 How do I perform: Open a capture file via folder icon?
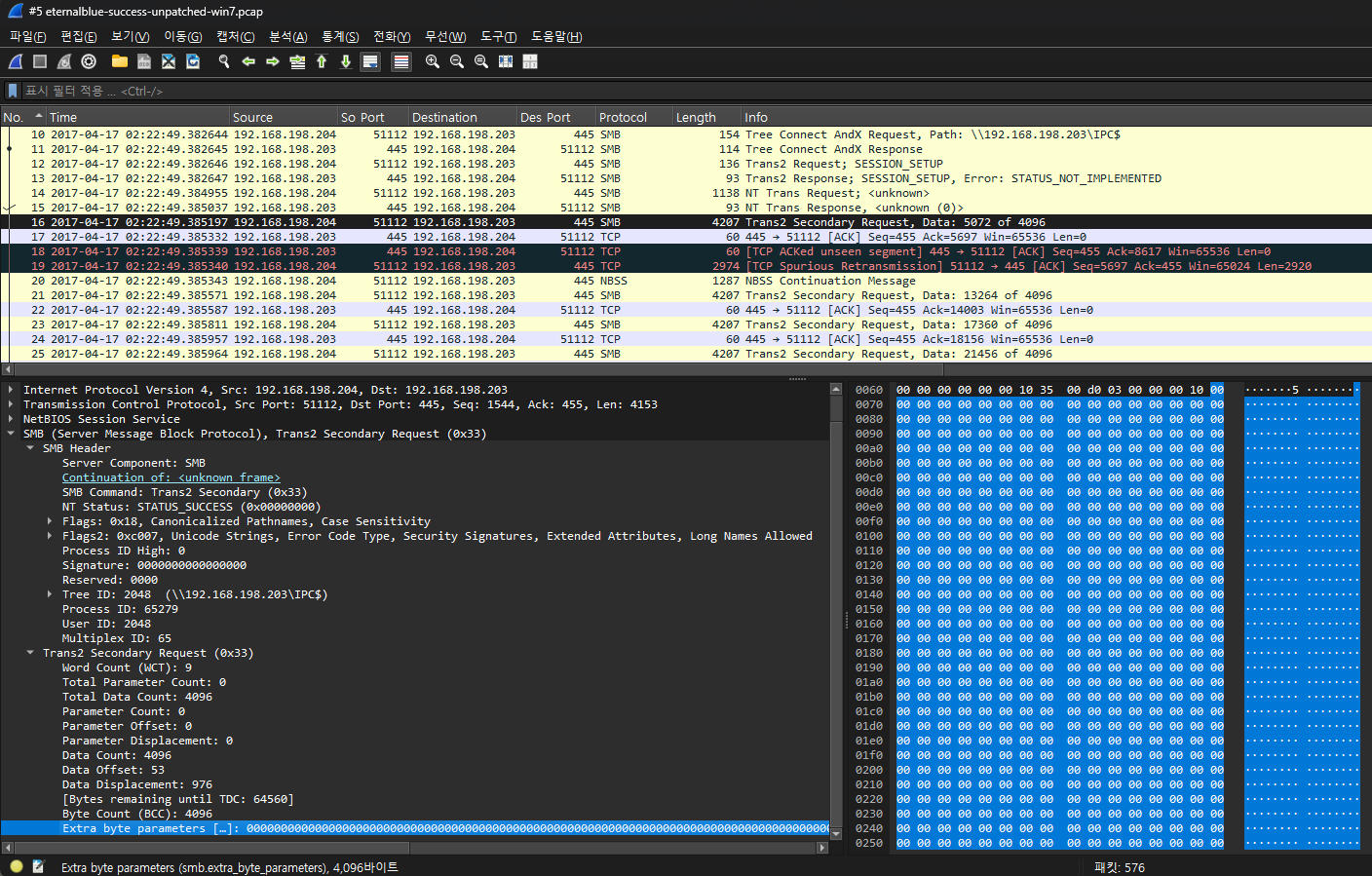click(120, 61)
